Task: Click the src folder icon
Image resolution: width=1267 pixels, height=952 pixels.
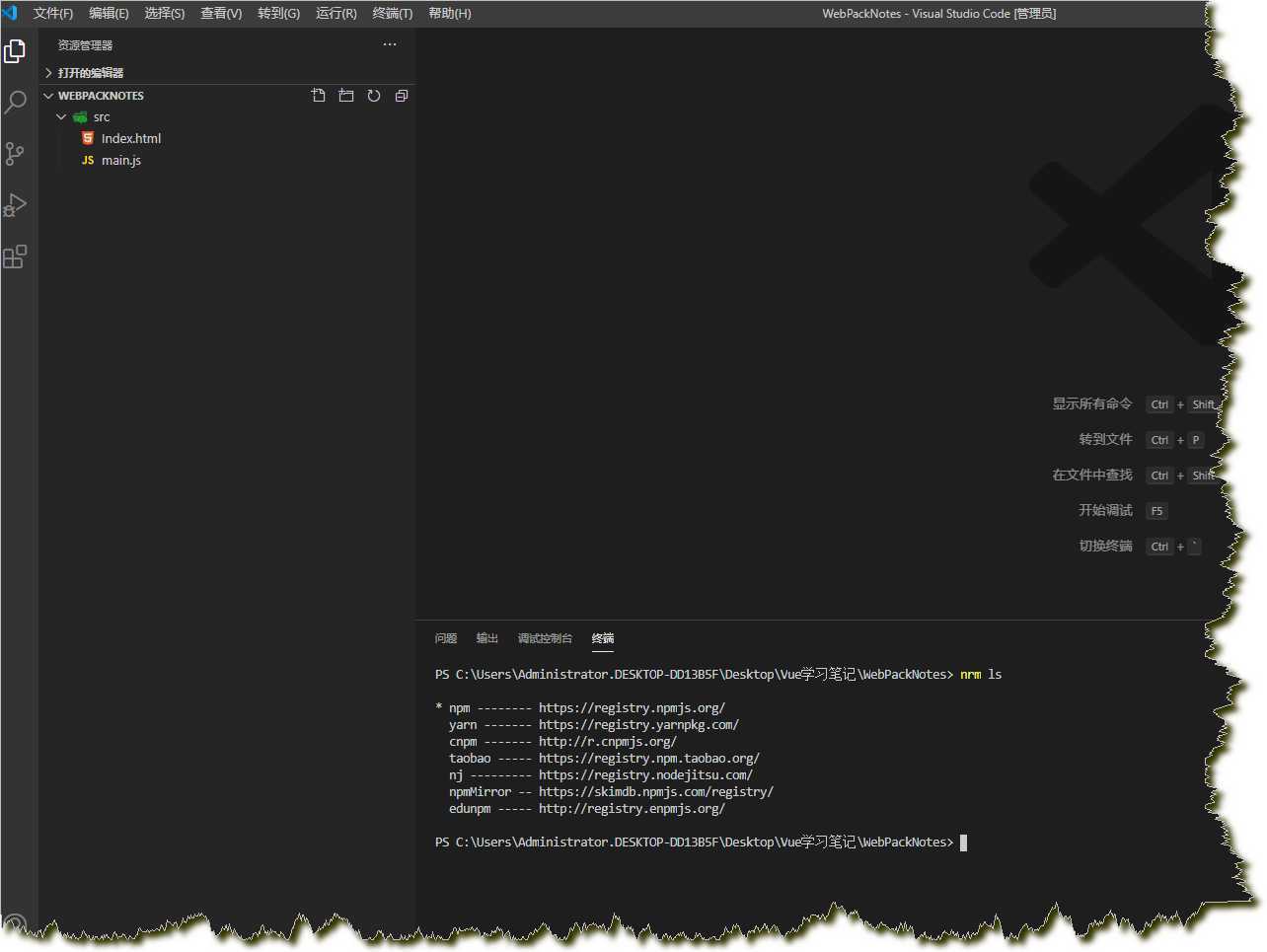Action: [80, 116]
